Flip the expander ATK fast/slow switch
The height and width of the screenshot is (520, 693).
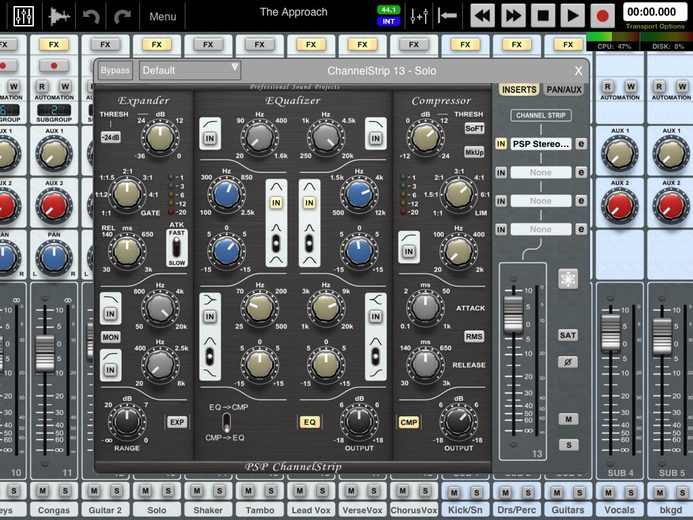click(176, 247)
